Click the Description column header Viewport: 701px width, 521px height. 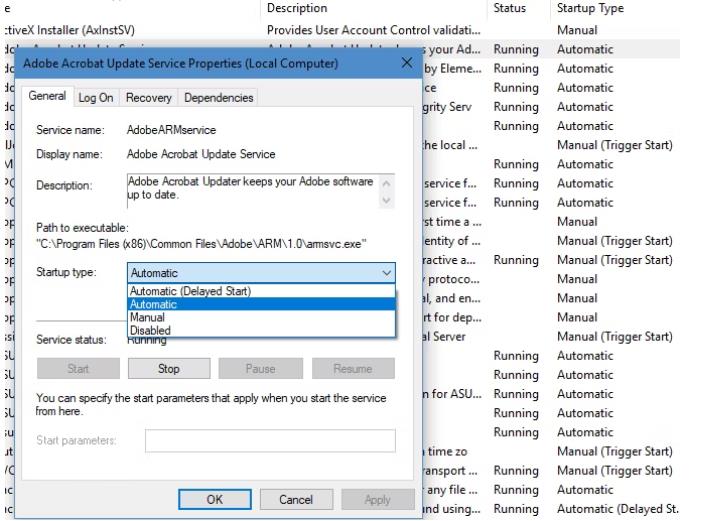pyautogui.click(x=297, y=8)
